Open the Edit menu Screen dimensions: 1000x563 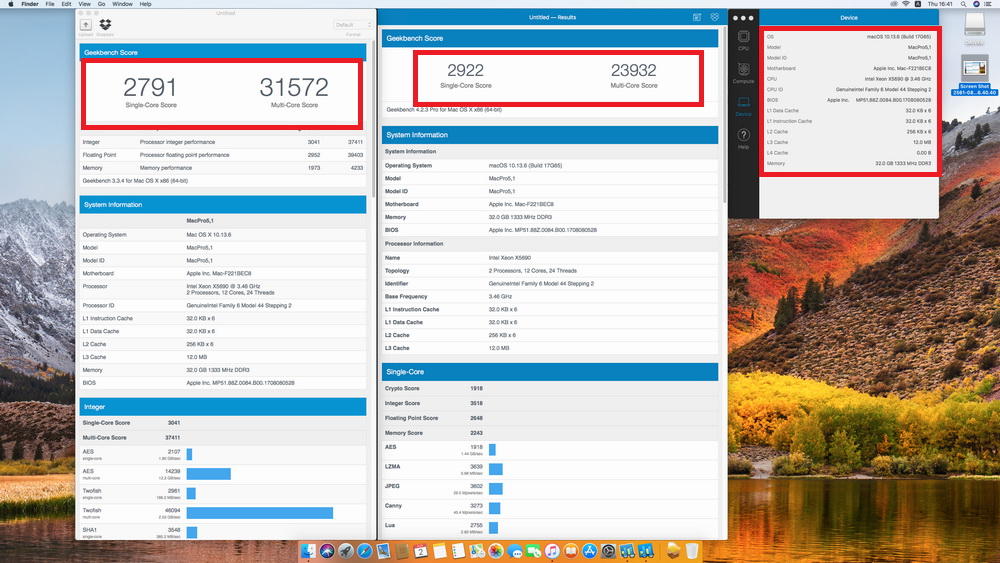click(66, 4)
